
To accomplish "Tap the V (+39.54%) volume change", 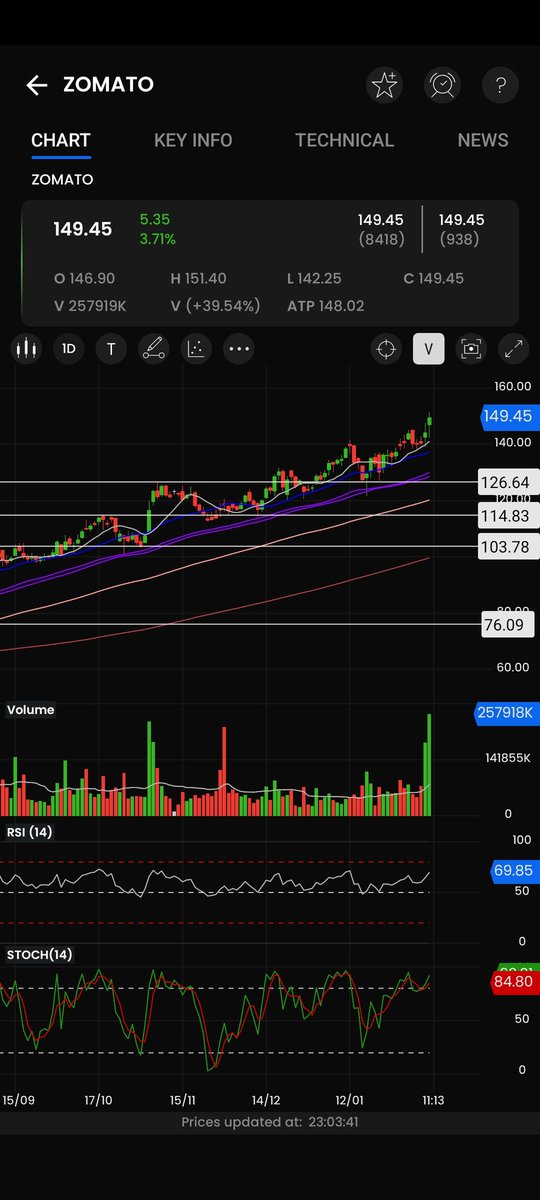I will pyautogui.click(x=215, y=305).
